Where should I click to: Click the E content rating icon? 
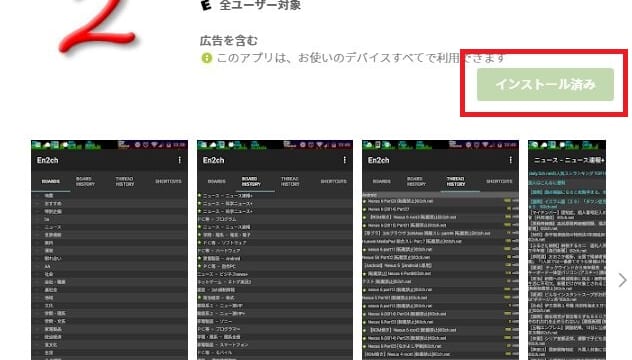point(206,5)
